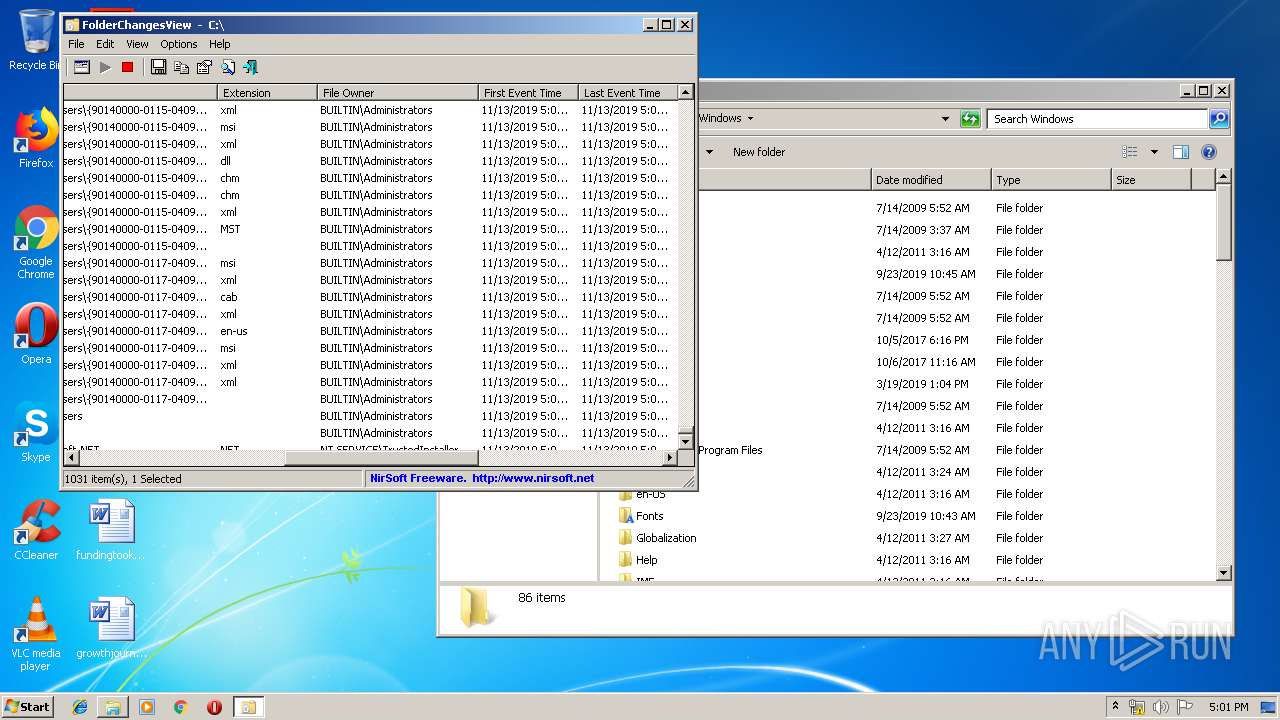Click Action Center flag in tray
Screen dimensions: 1280x720
coord(1185,707)
